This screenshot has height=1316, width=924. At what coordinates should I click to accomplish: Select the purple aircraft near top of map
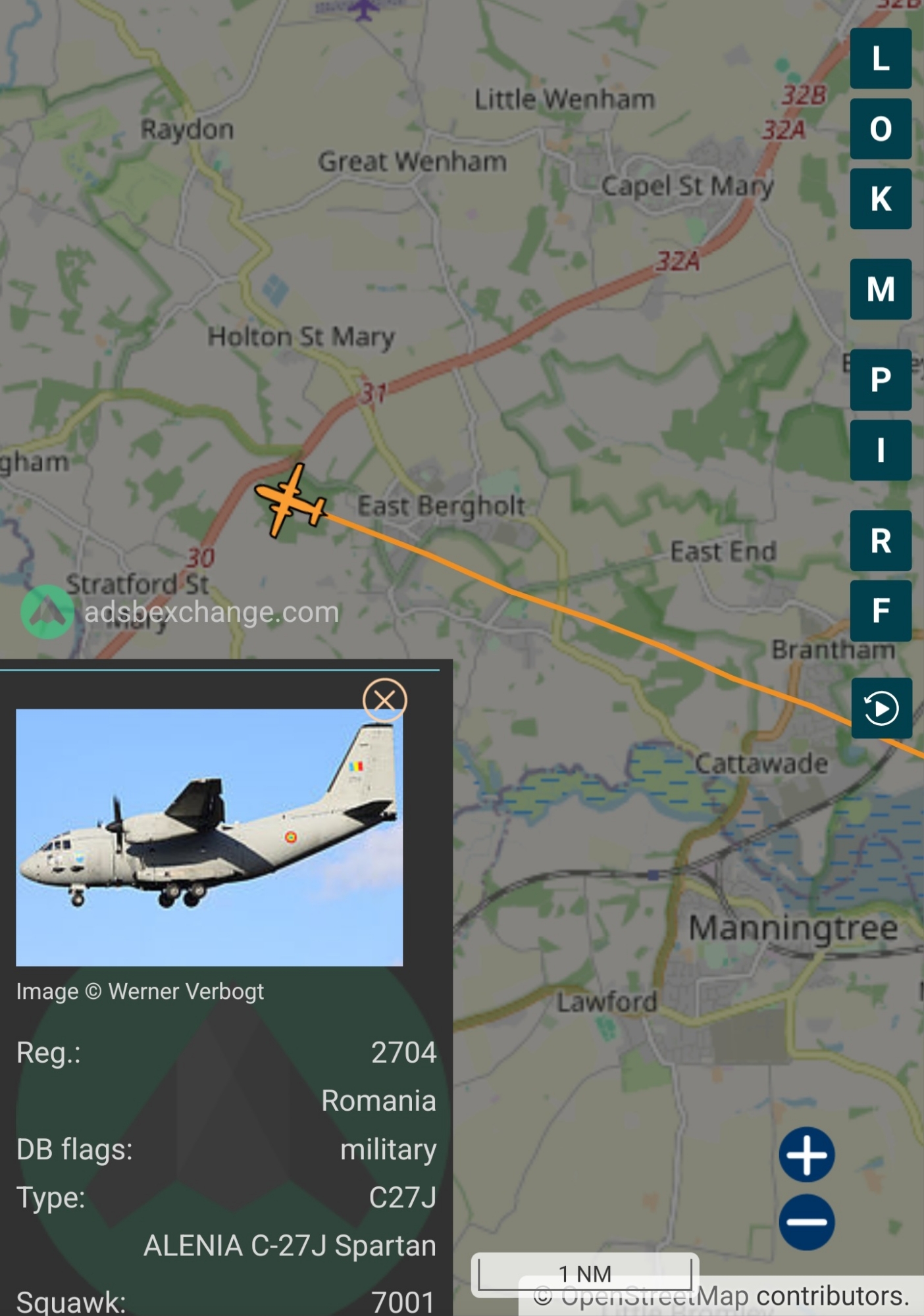tap(363, 9)
